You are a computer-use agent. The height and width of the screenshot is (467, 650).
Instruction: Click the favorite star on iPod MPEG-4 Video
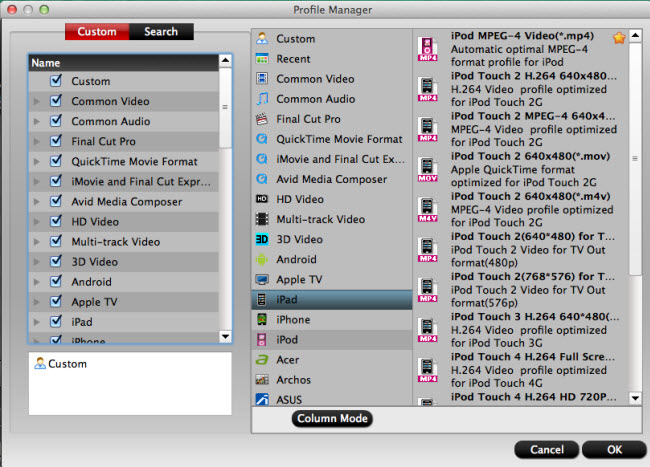pyautogui.click(x=619, y=39)
